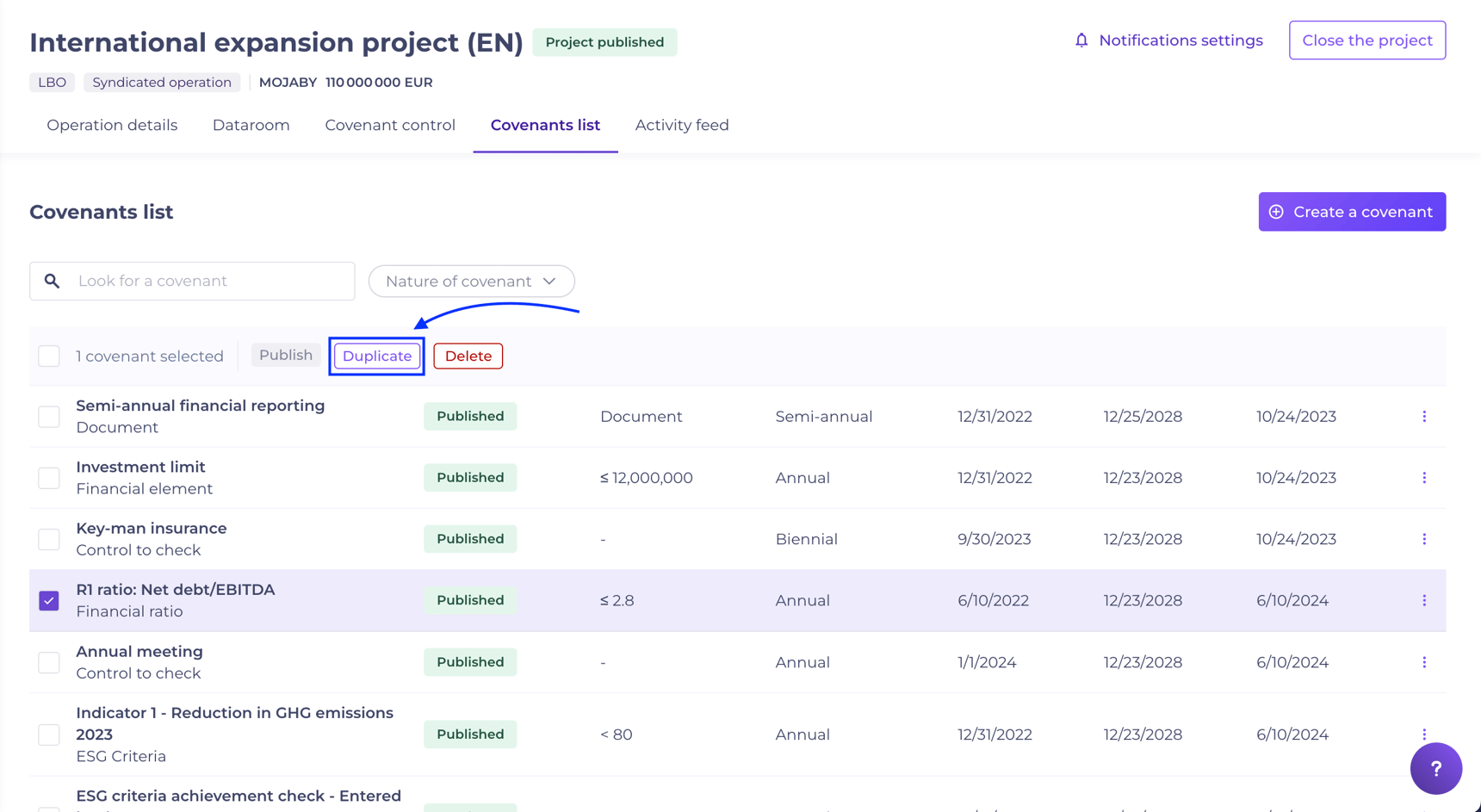Viewport: 1481px width, 812px height.
Task: Click the Create a covenant button
Action: [1352, 212]
